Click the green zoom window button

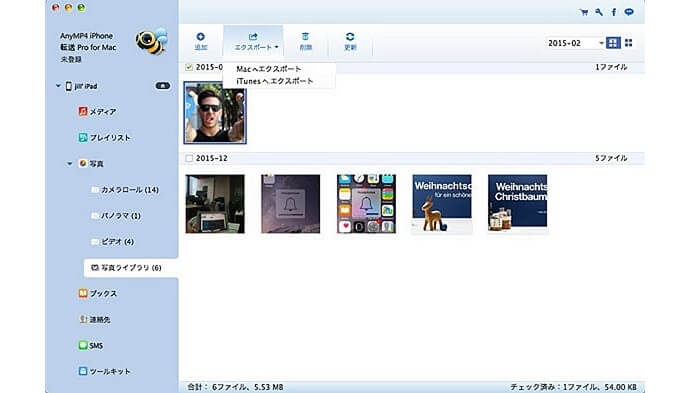(81, 8)
